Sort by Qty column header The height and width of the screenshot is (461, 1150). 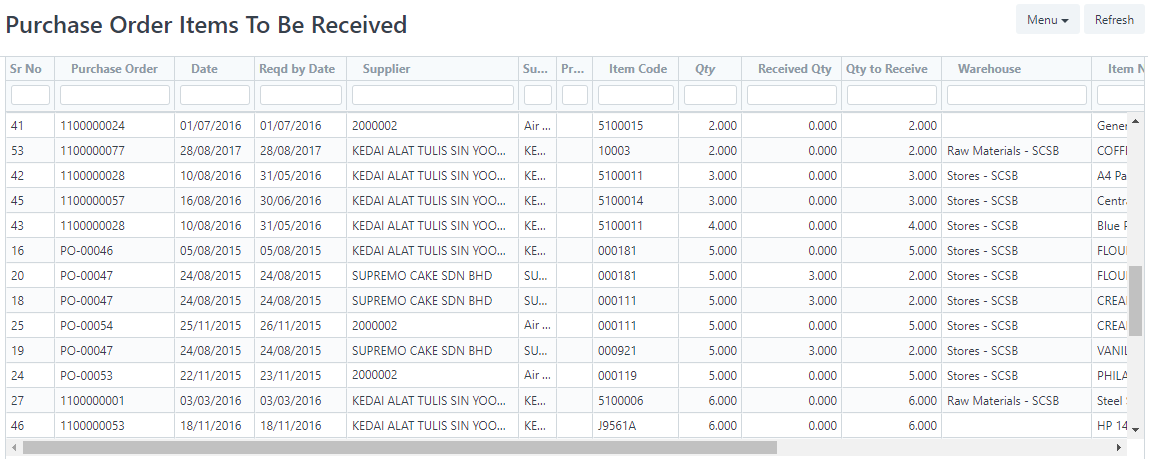click(x=705, y=69)
